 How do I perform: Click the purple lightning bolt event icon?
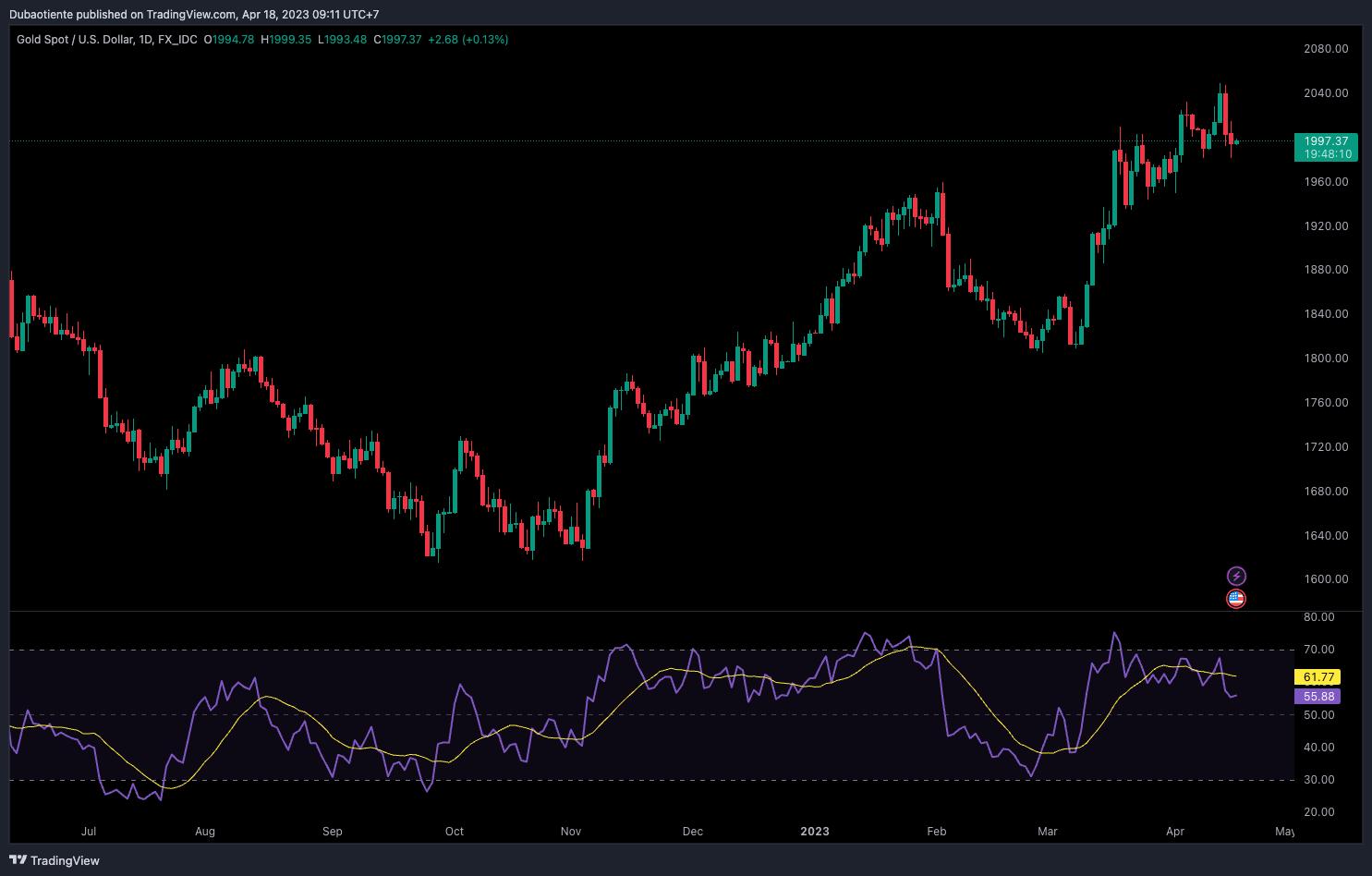click(1236, 577)
